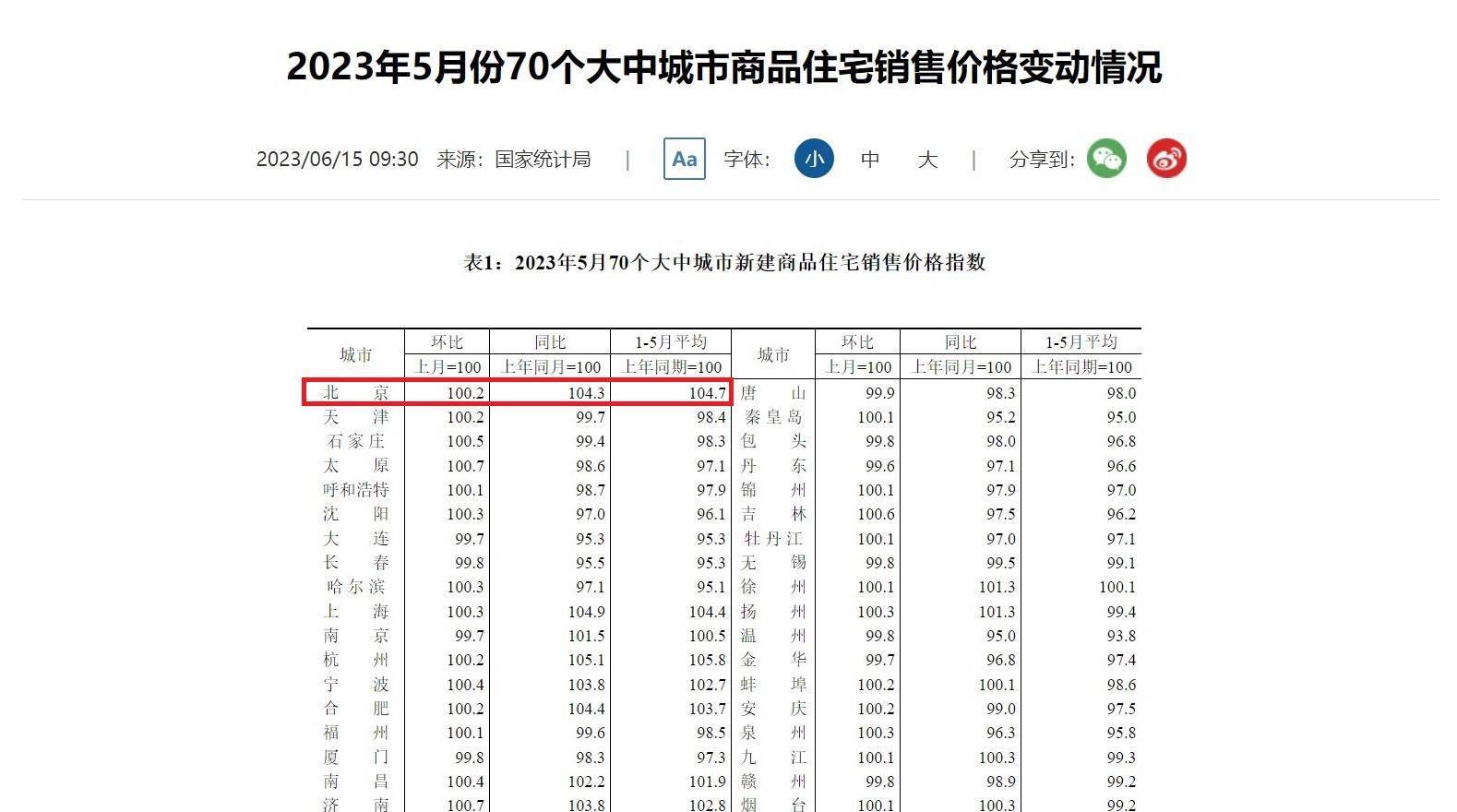The width and height of the screenshot is (1457, 812).
Task: Select the 上海 city cell
Action: [x=355, y=611]
